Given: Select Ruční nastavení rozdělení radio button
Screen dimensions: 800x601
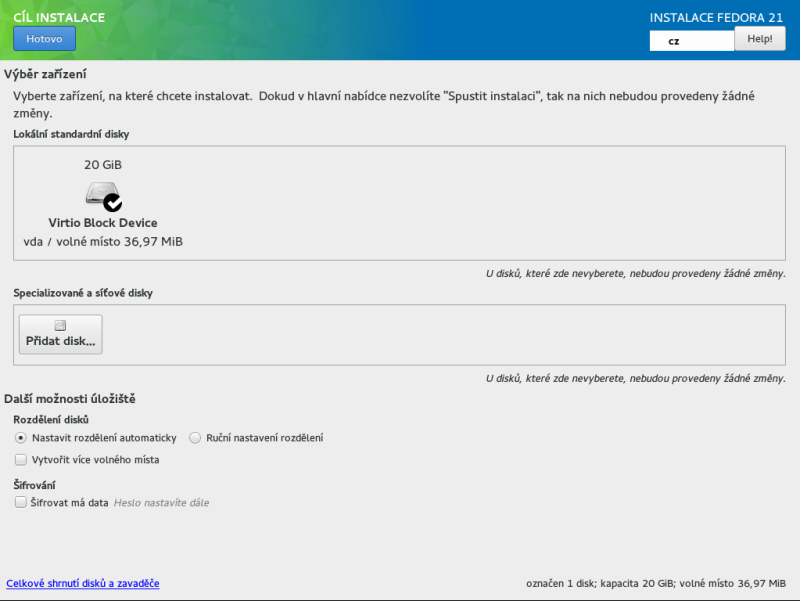Looking at the screenshot, I should click(195, 437).
